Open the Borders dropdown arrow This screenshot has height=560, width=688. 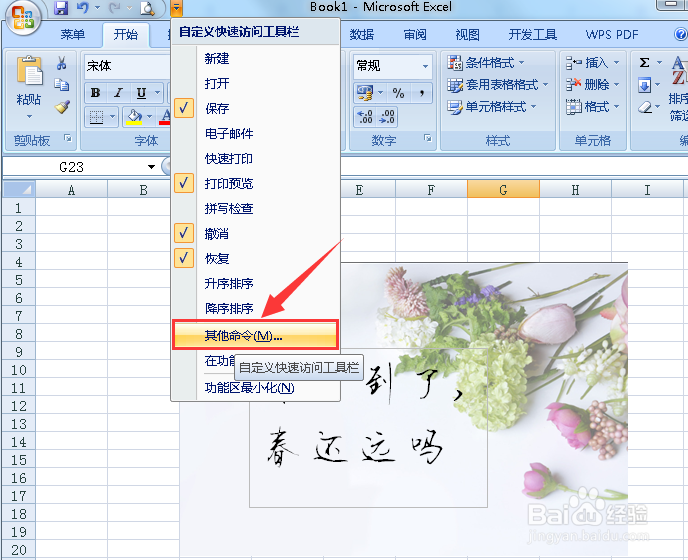pos(112,117)
